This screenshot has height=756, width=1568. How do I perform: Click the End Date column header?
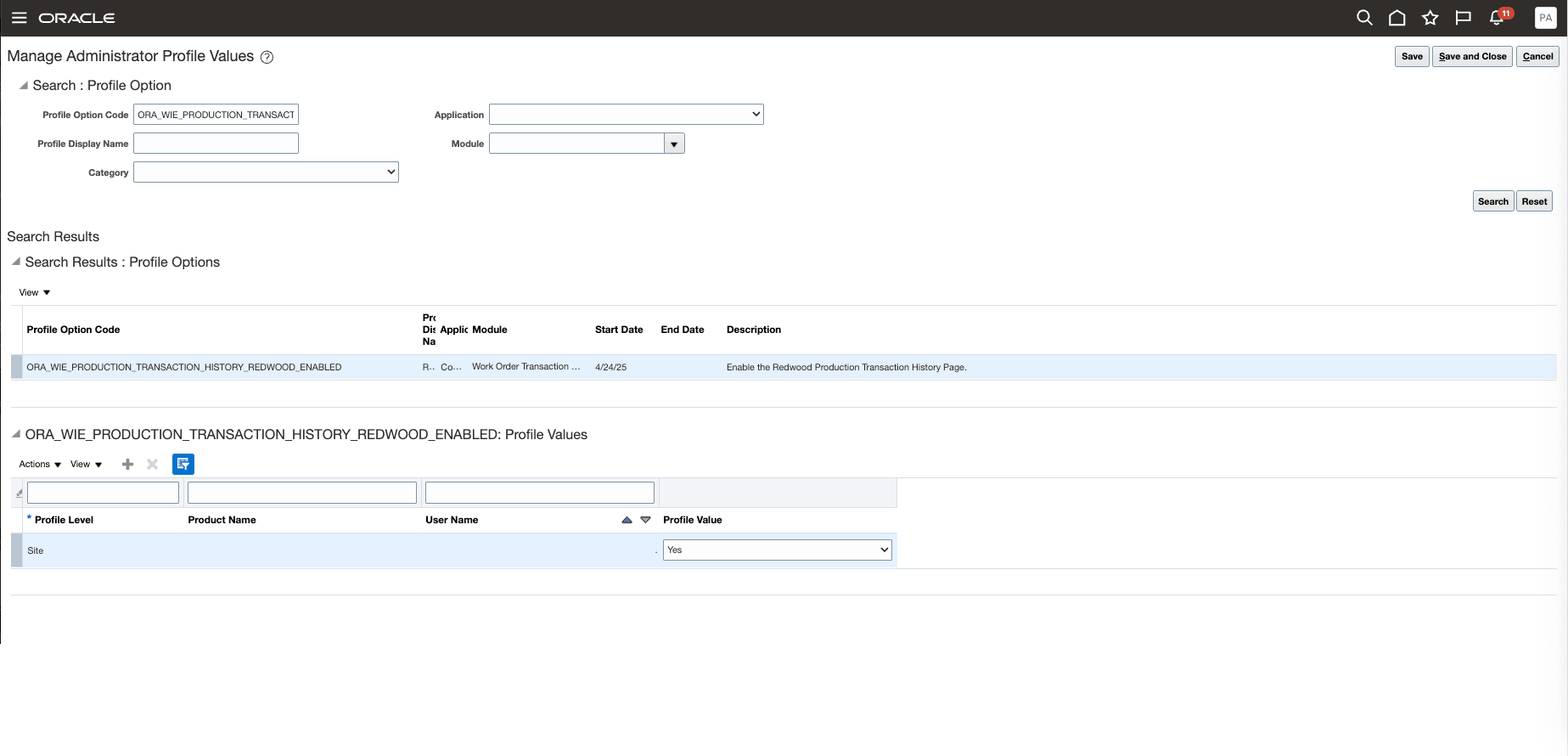[x=683, y=330]
